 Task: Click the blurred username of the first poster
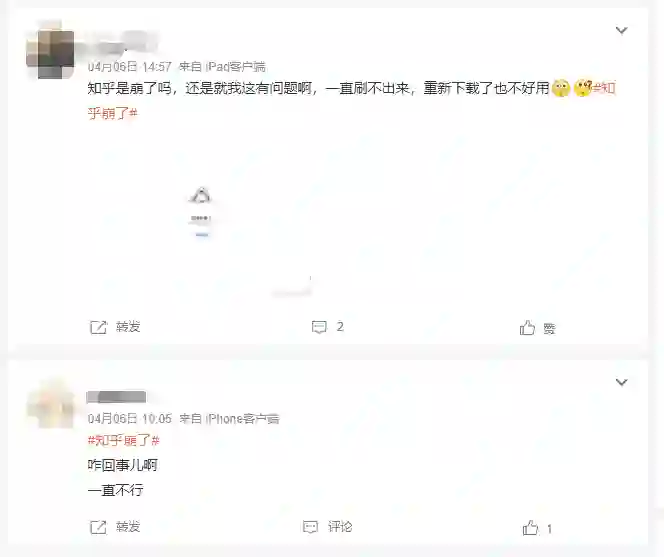[x=122, y=43]
